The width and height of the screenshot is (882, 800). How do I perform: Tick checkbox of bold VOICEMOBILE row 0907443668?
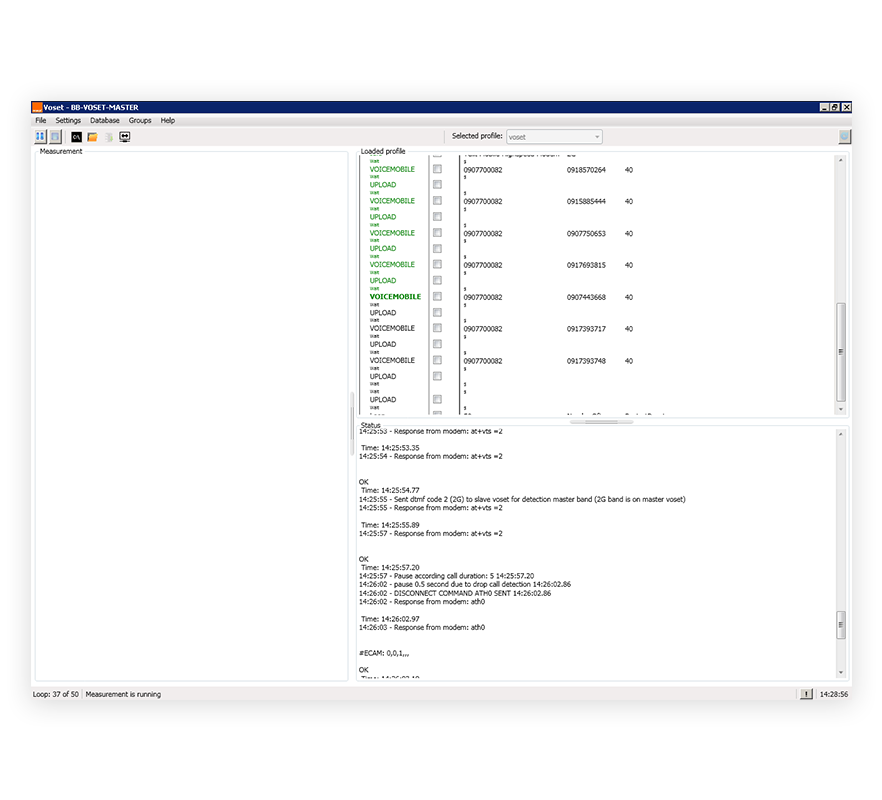coord(437,296)
